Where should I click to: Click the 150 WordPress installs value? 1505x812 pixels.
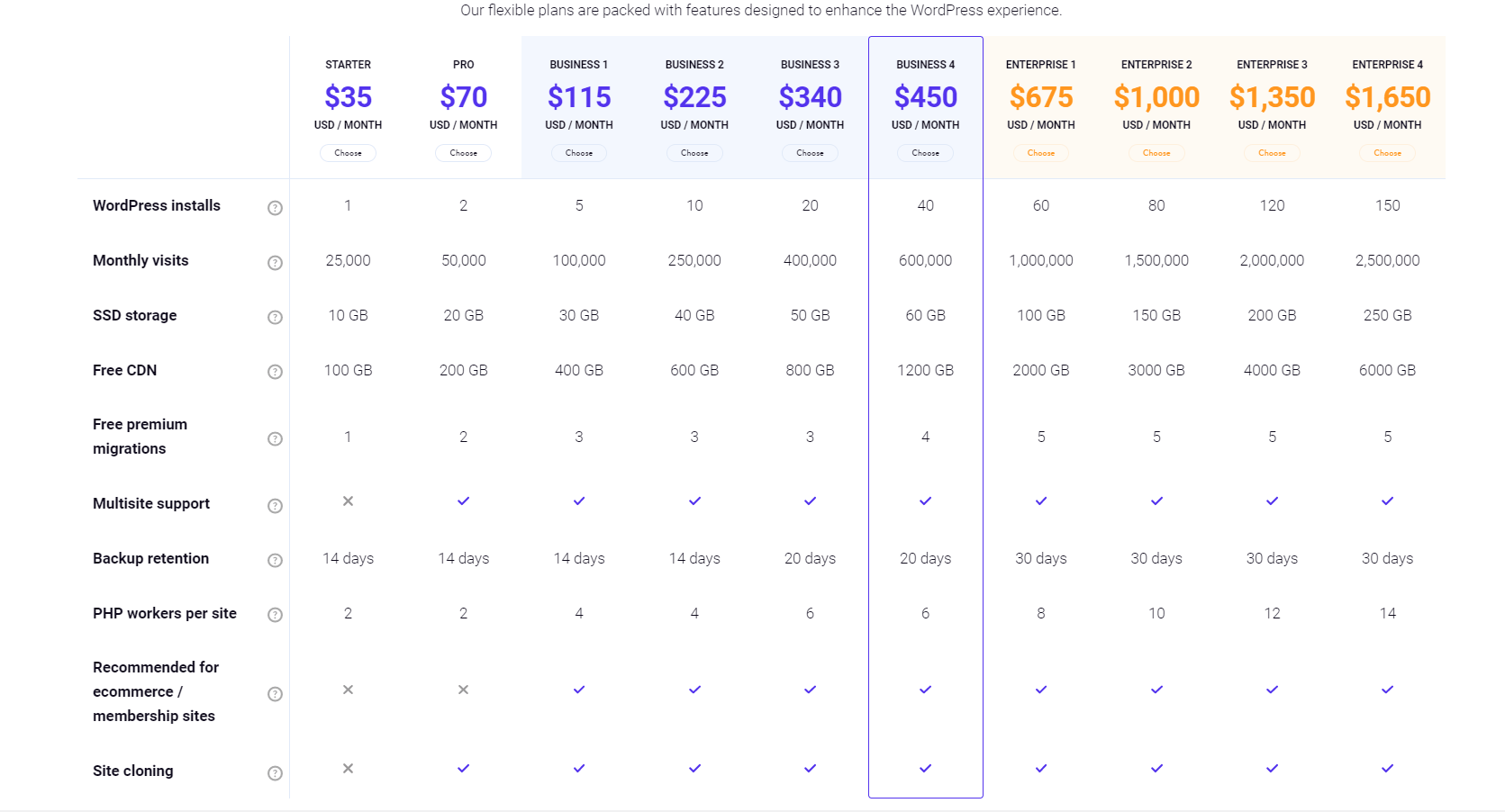[x=1387, y=205]
